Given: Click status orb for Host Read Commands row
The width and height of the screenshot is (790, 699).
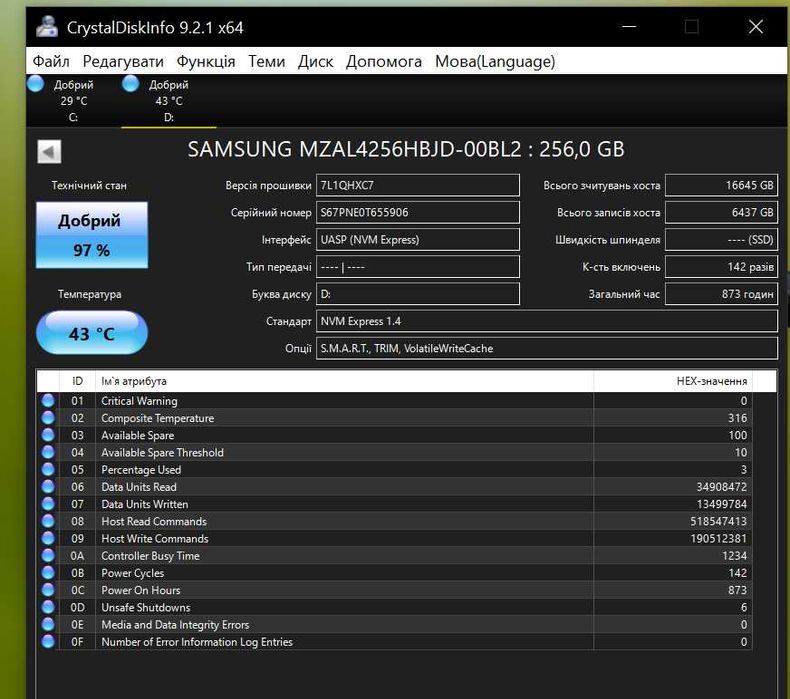Looking at the screenshot, I should (48, 521).
